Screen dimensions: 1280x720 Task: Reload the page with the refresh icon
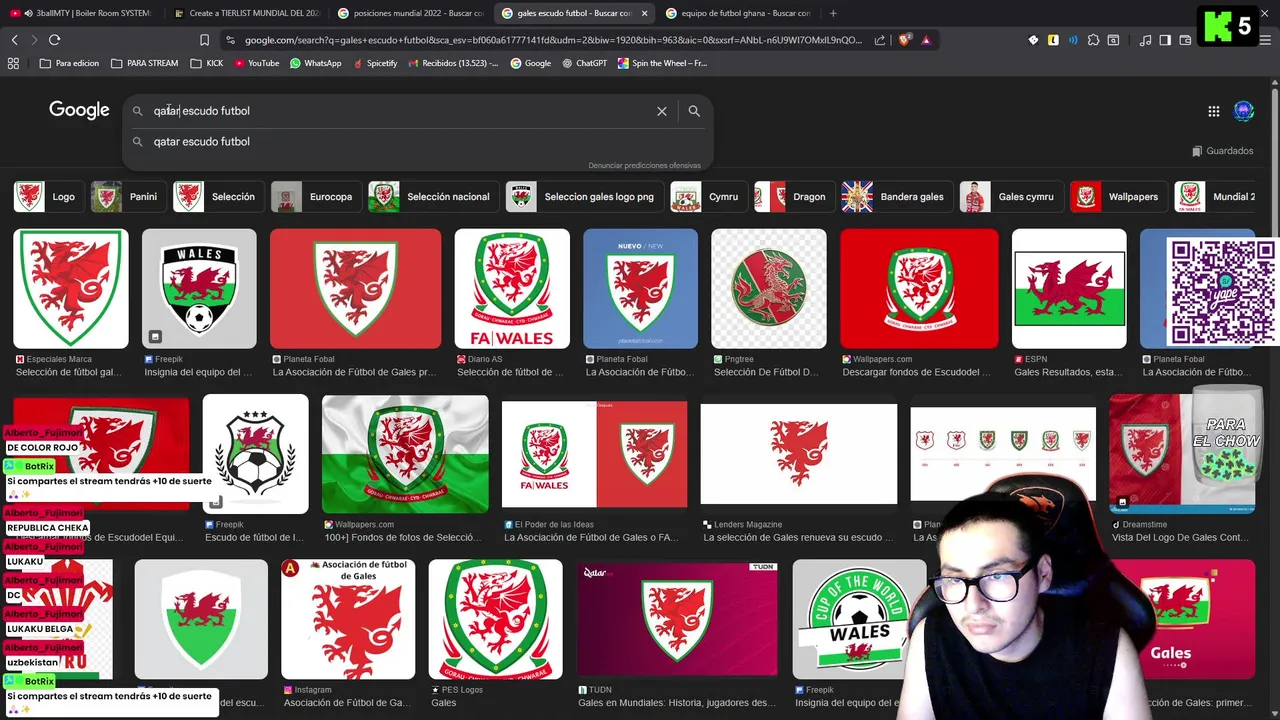tap(54, 40)
